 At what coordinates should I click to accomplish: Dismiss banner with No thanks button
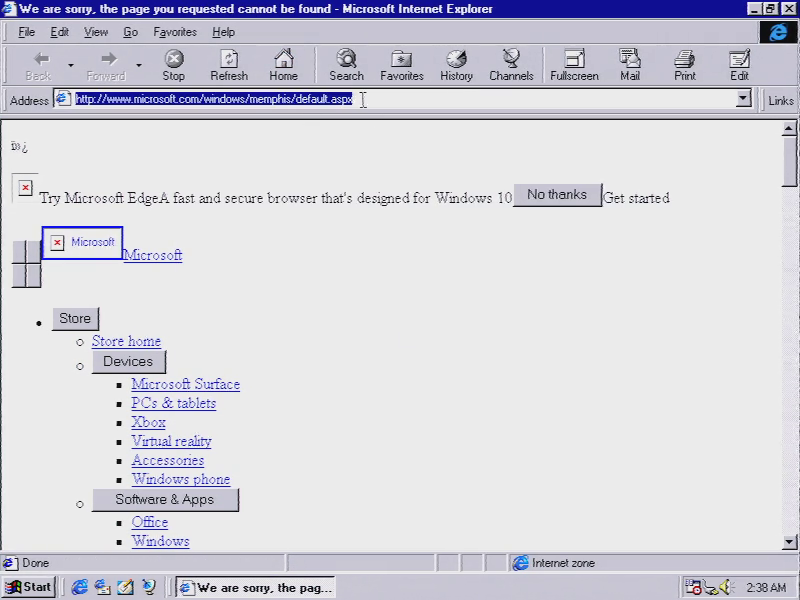[557, 195]
